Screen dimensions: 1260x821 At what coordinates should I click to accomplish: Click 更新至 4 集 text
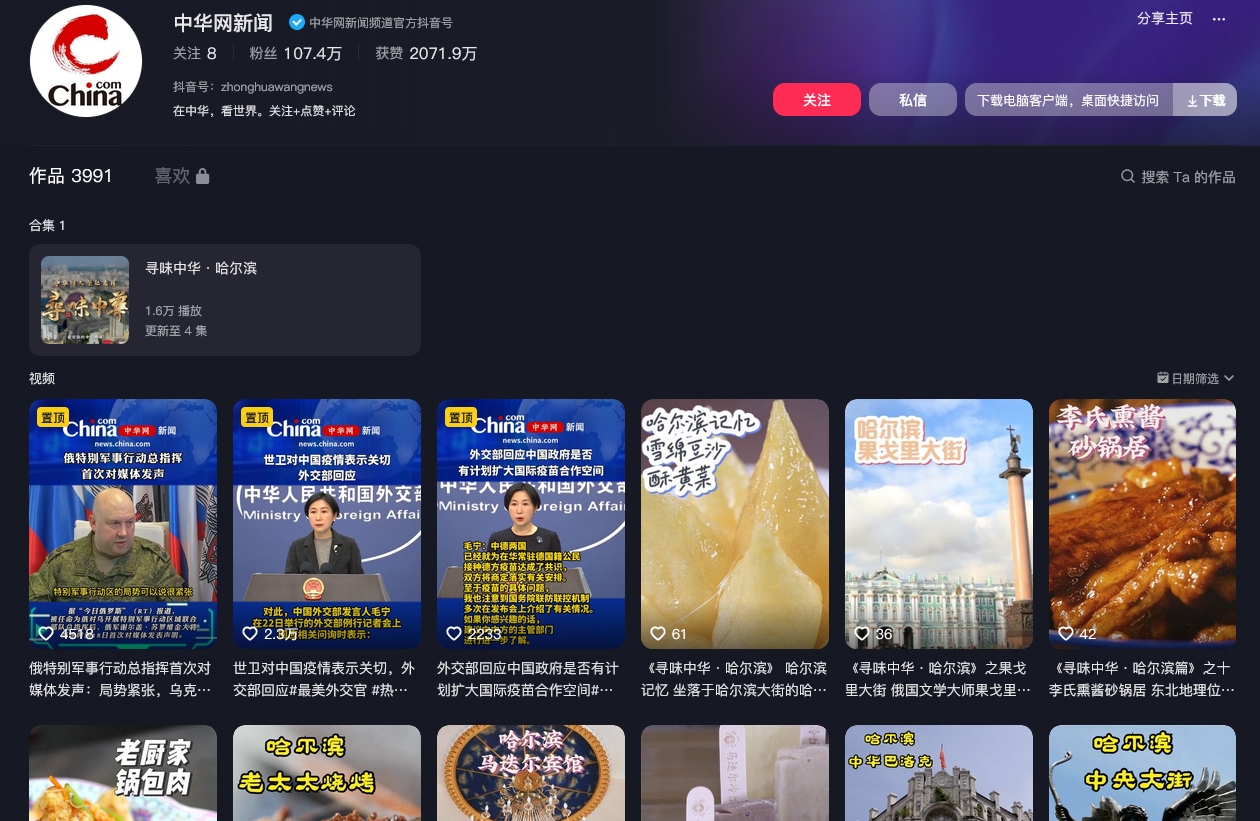(x=176, y=331)
